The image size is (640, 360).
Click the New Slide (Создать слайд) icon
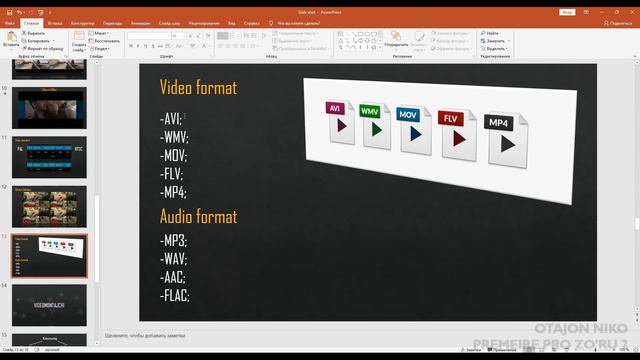point(79,36)
